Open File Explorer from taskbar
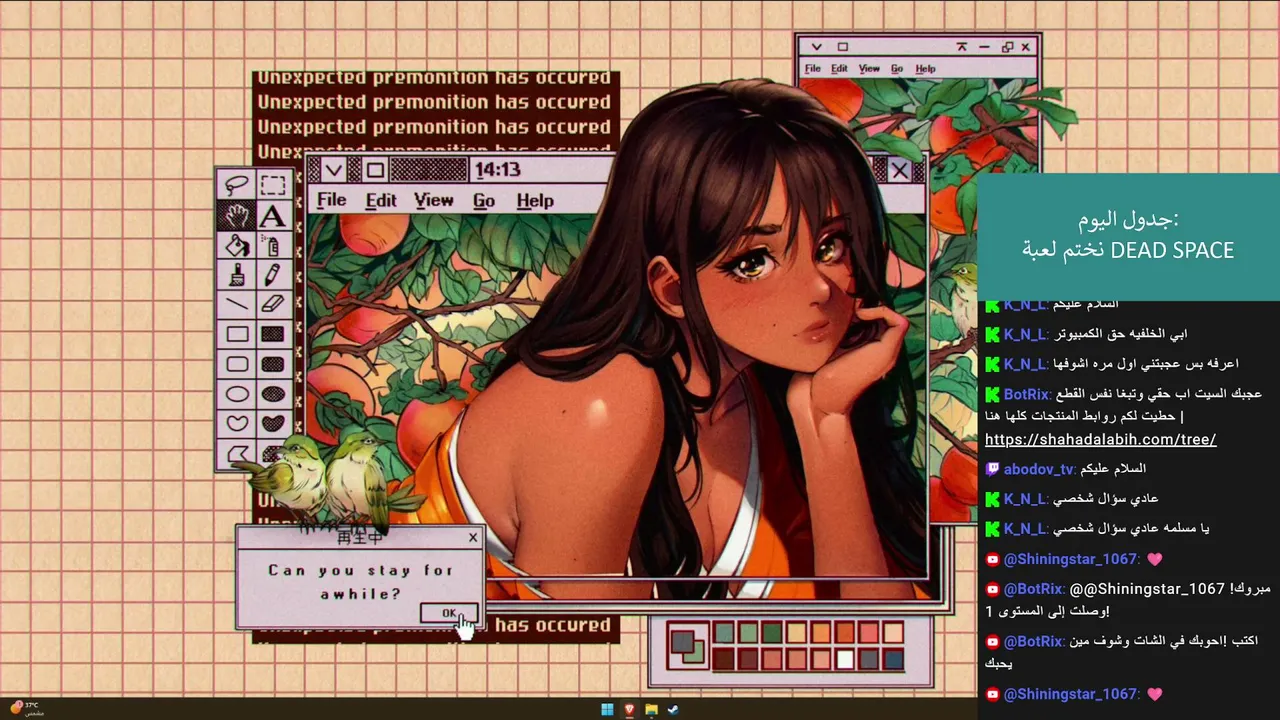This screenshot has width=1280, height=720. click(651, 710)
